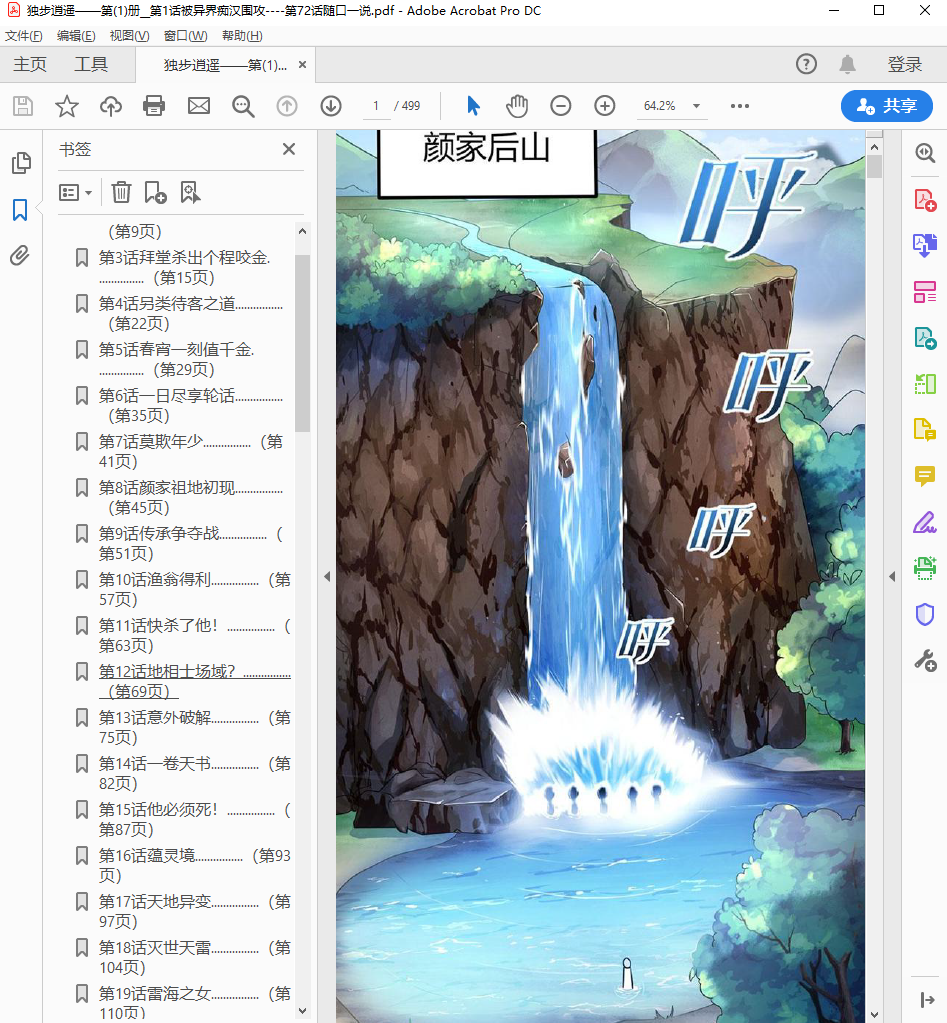Open 编辑(E) menu

coord(76,36)
